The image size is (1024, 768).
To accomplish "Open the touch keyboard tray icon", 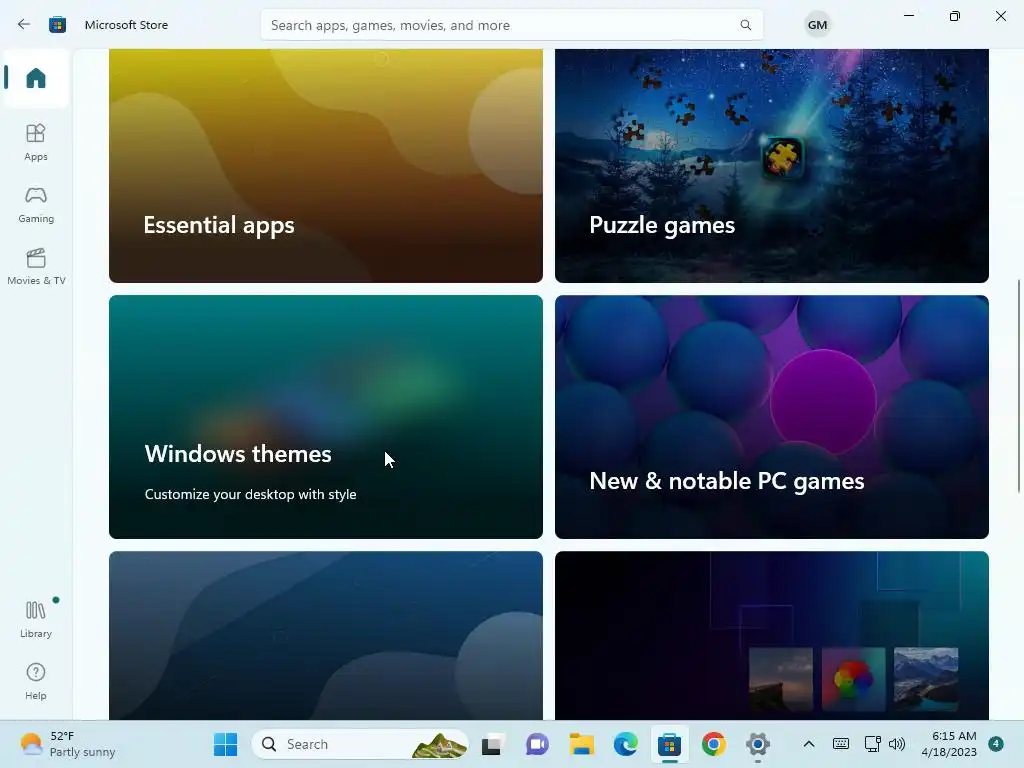I will click(841, 744).
